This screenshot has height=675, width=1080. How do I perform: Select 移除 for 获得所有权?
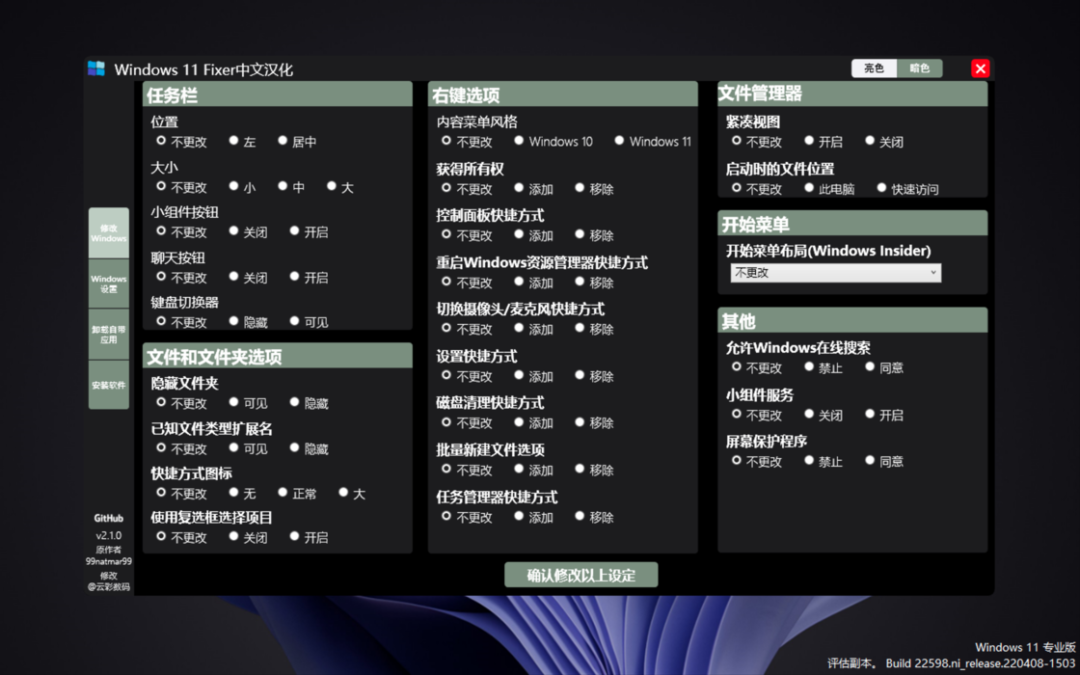coord(594,189)
